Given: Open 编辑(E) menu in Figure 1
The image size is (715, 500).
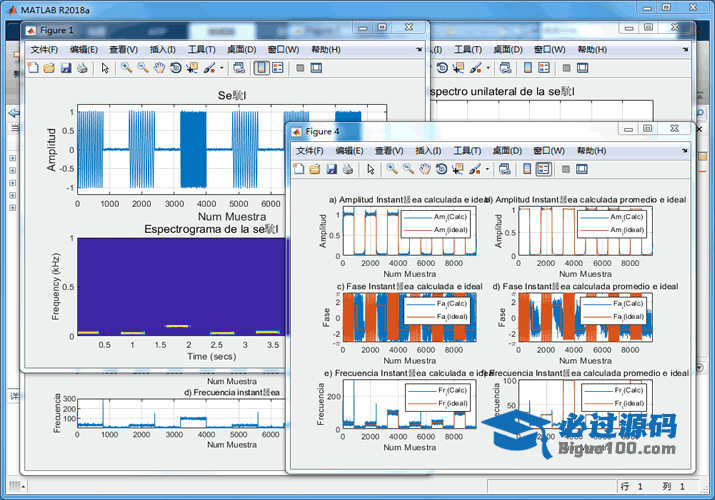Looking at the screenshot, I should [x=84, y=50].
